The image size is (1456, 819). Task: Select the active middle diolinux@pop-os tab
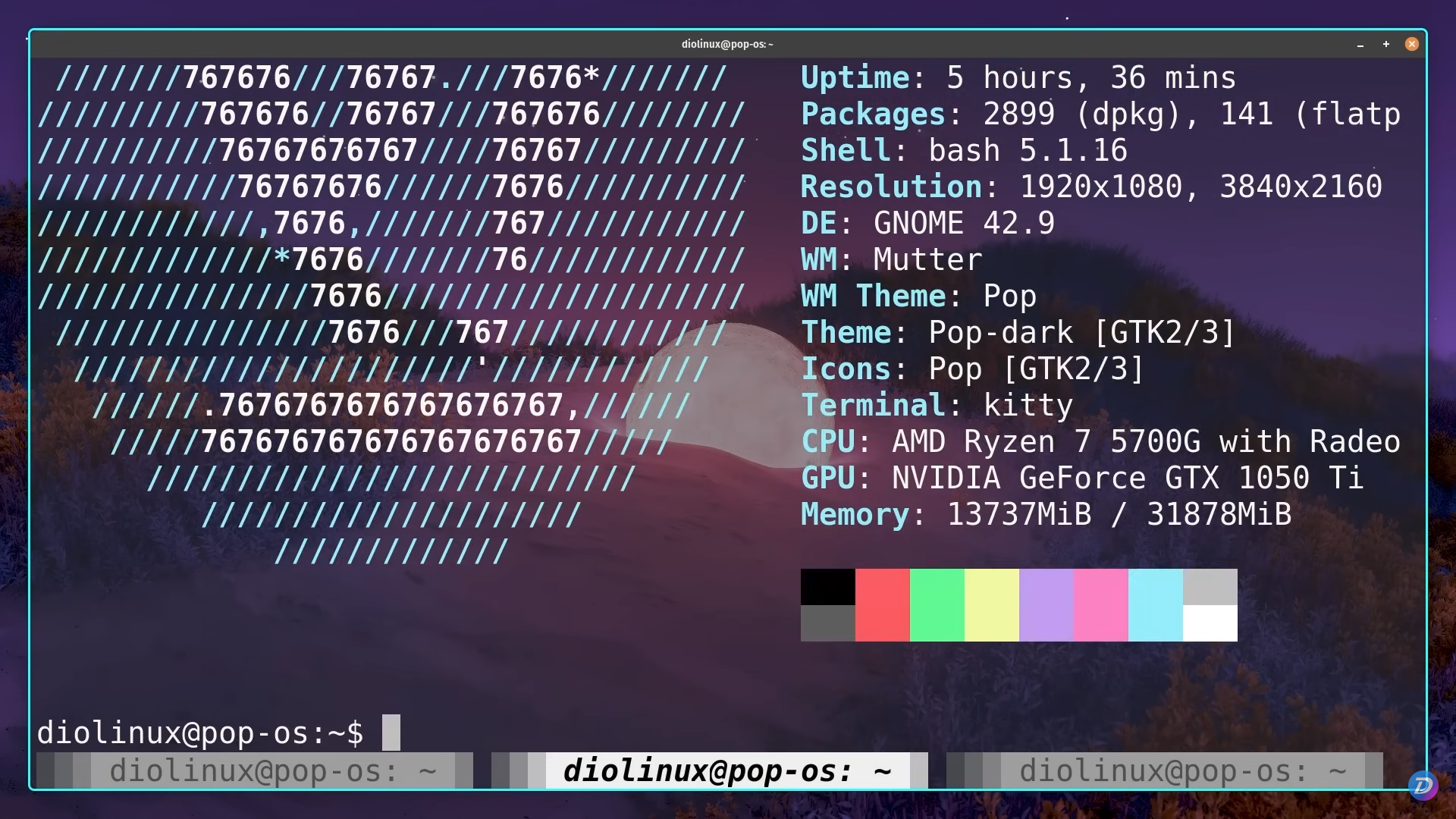pyautogui.click(x=726, y=771)
